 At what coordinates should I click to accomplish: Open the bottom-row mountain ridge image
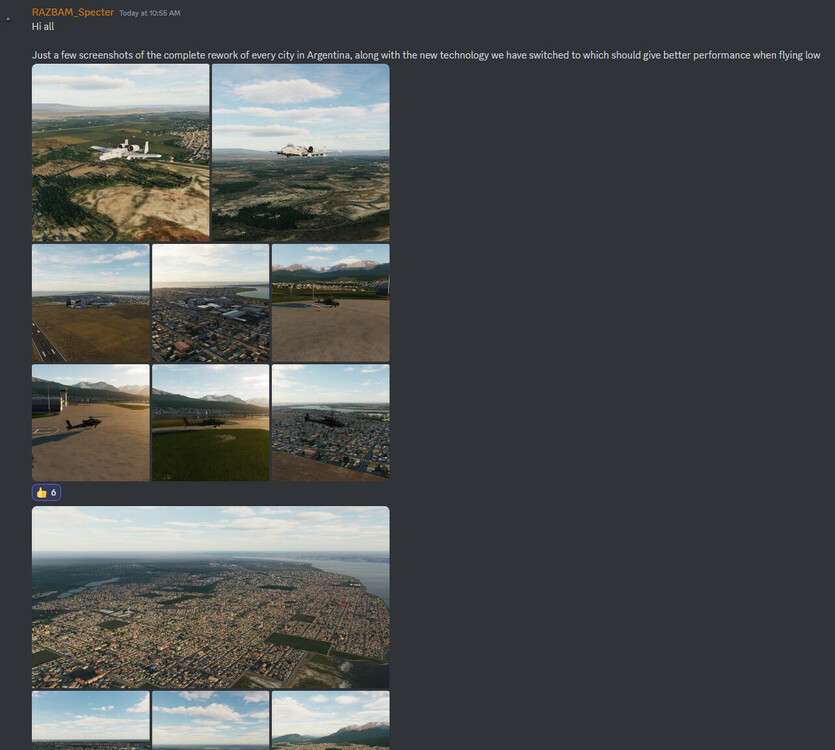[330, 720]
